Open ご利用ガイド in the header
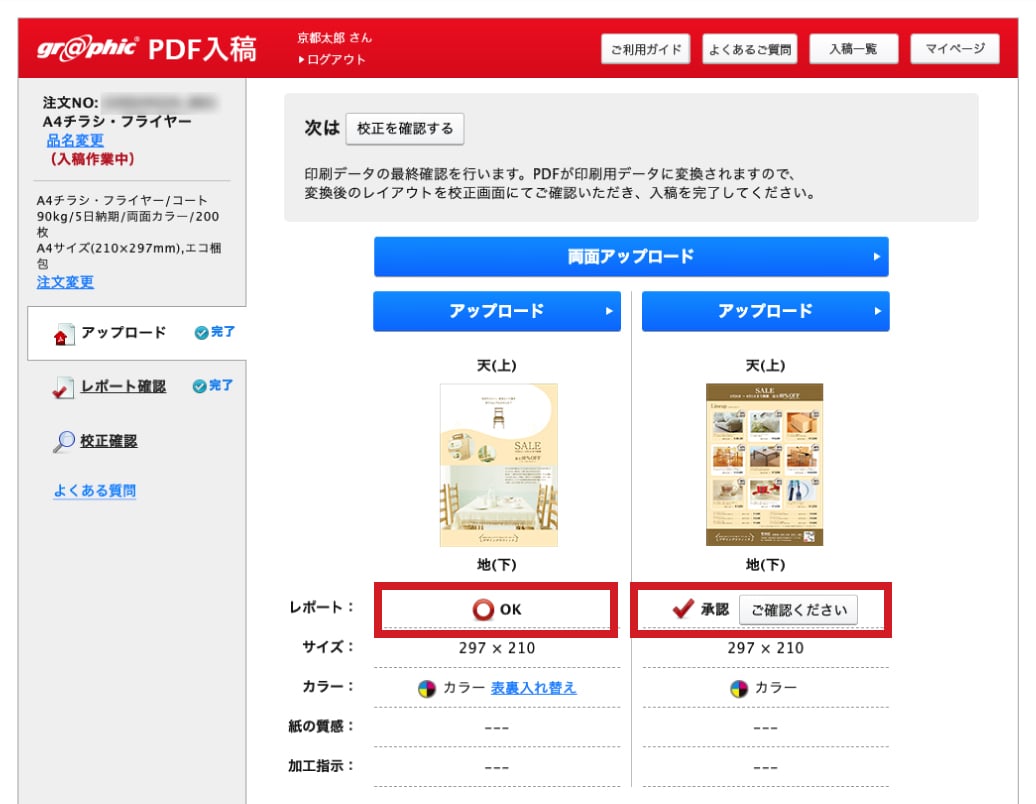Image resolution: width=1036 pixels, height=804 pixels. [645, 48]
